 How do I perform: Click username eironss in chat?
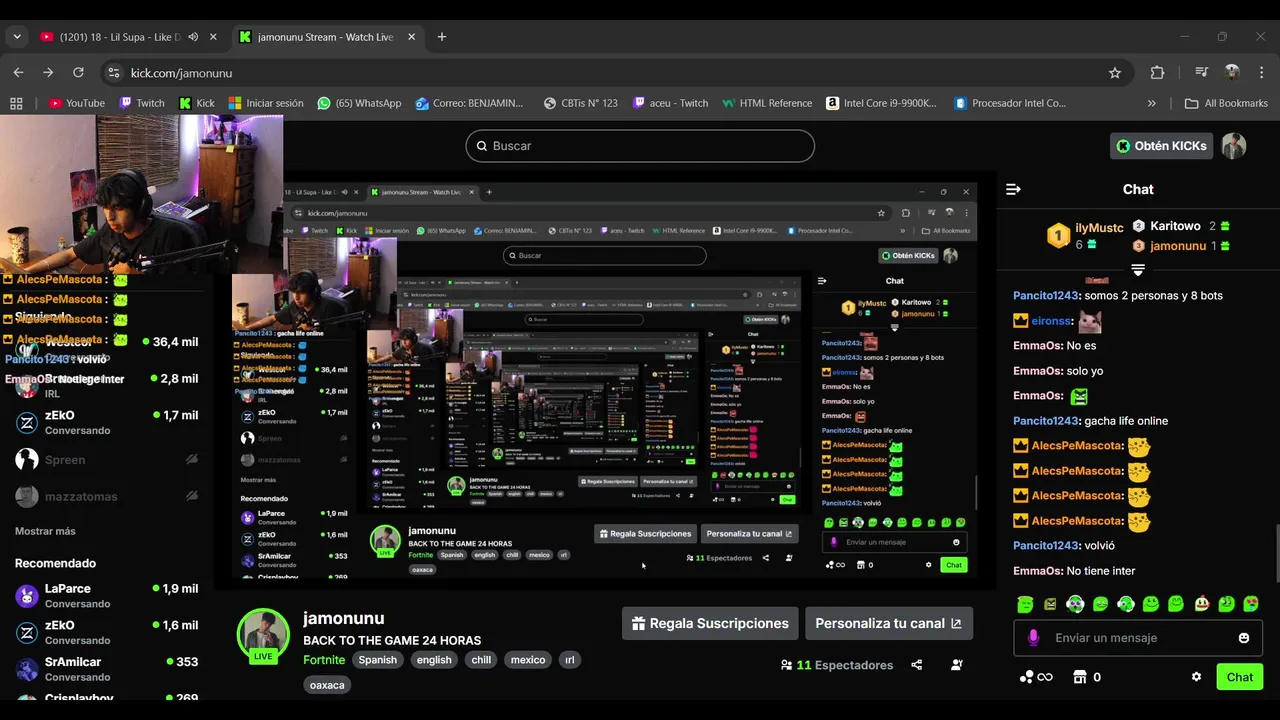pos(1051,321)
